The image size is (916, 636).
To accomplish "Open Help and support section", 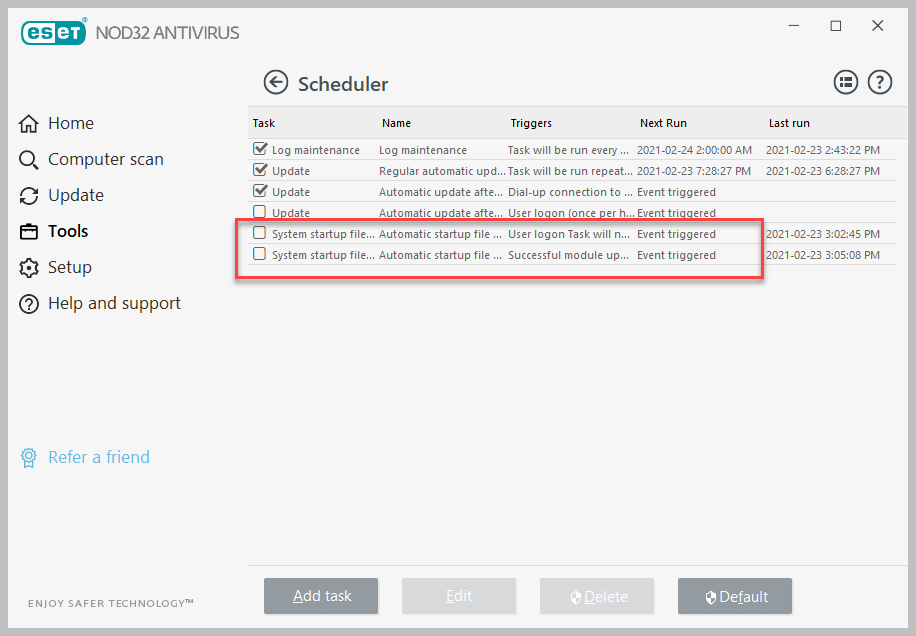I will 114,304.
